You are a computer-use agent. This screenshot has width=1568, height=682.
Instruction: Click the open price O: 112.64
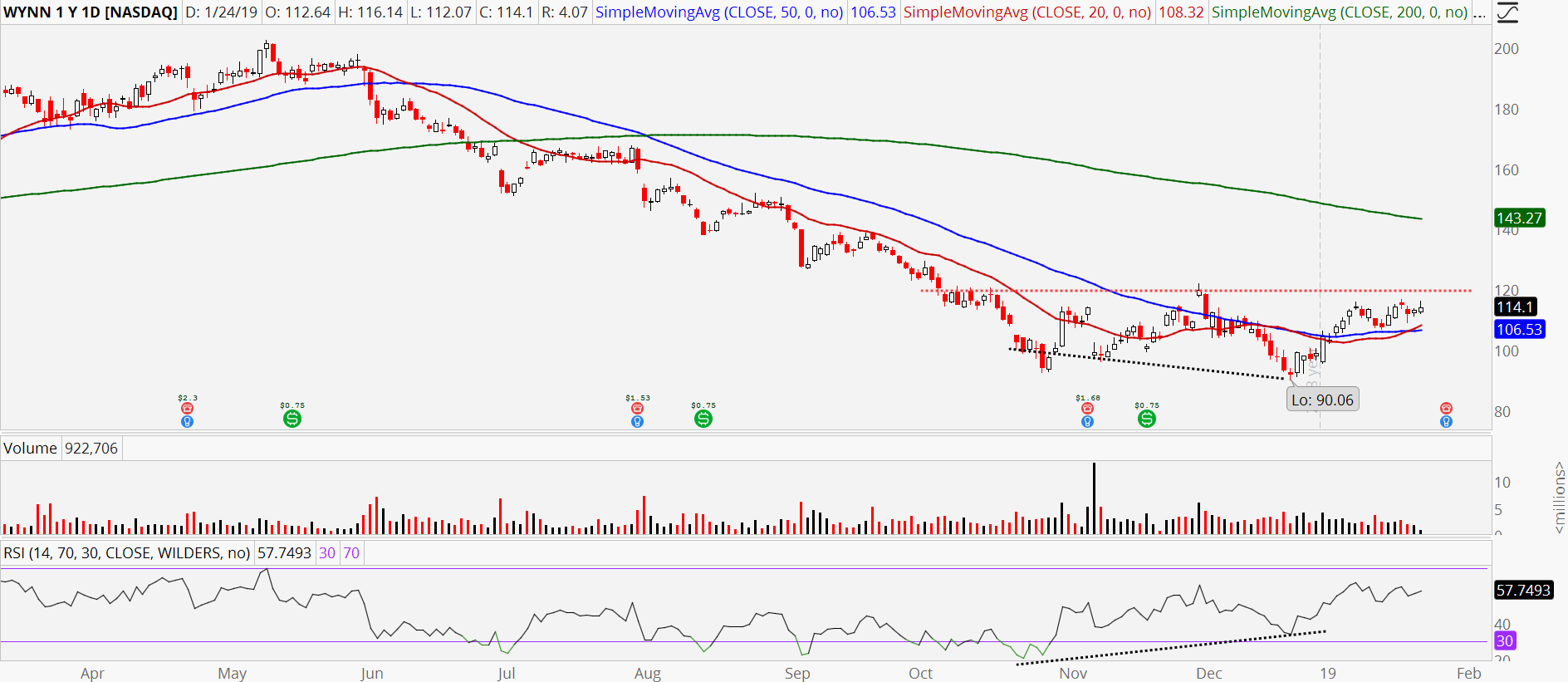[297, 12]
